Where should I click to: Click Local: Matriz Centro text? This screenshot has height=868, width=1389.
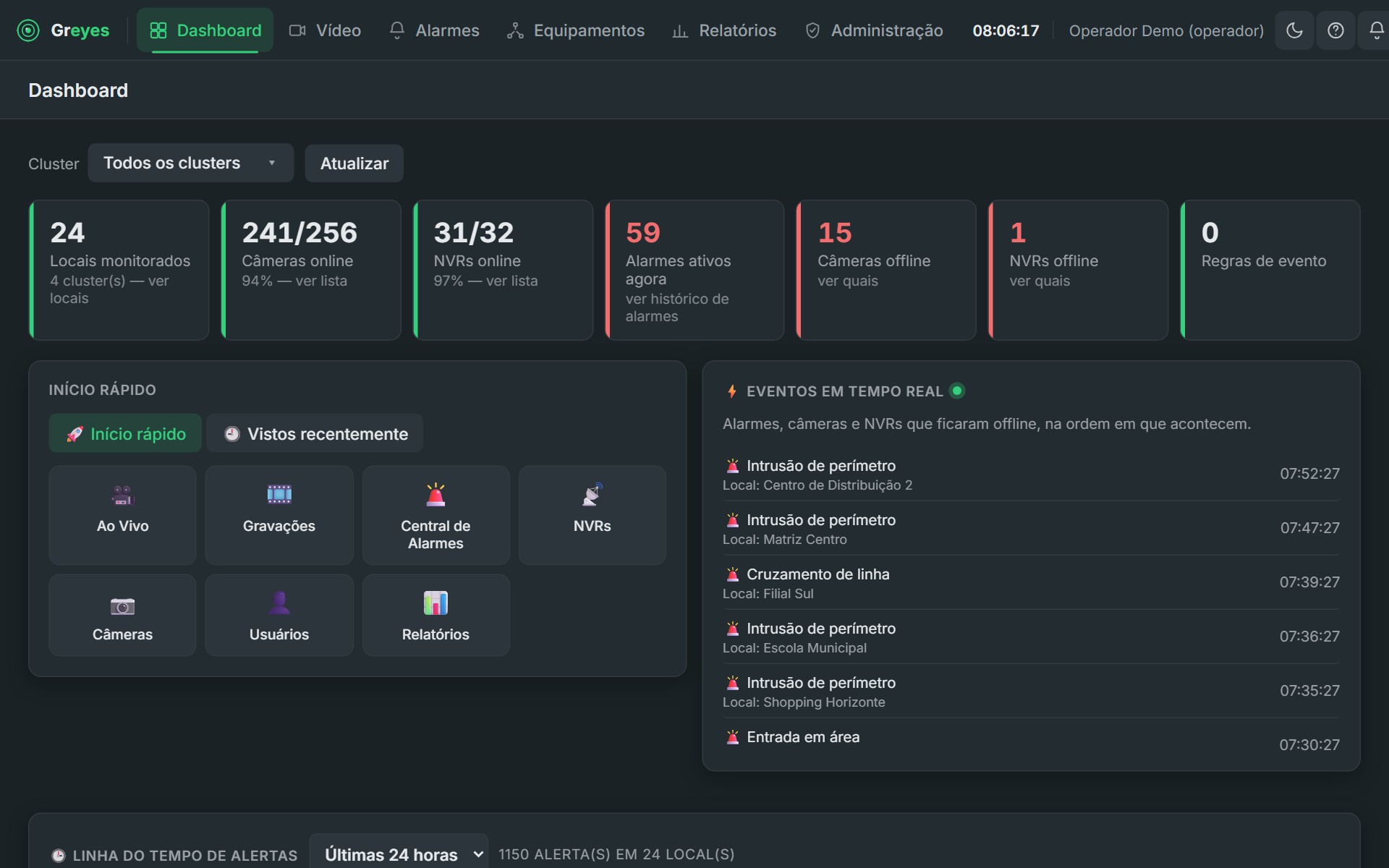(x=785, y=539)
